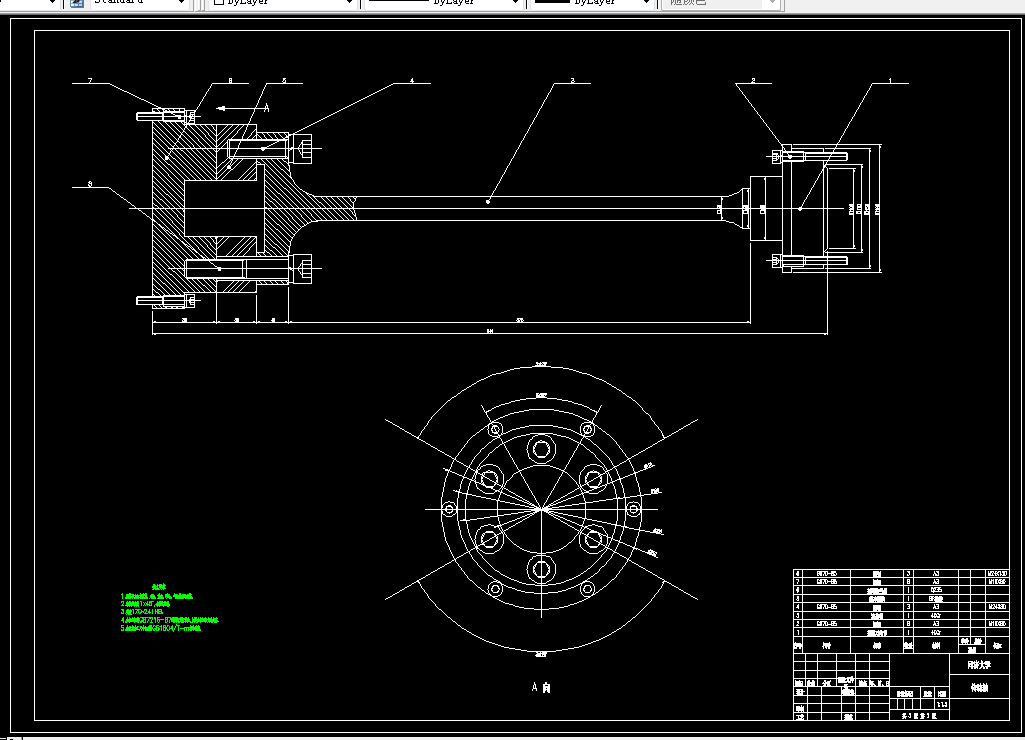Click the 'A 向' view label below circle
The height and width of the screenshot is (740, 1025).
click(x=541, y=687)
